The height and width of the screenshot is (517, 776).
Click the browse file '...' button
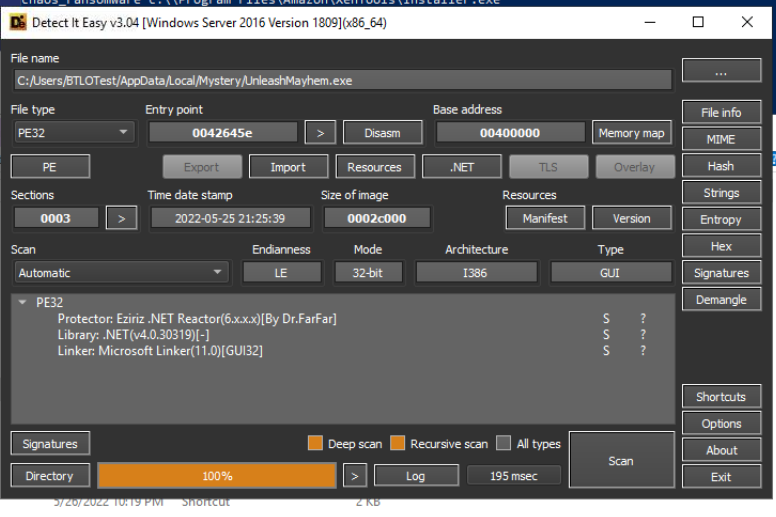[x=721, y=71]
